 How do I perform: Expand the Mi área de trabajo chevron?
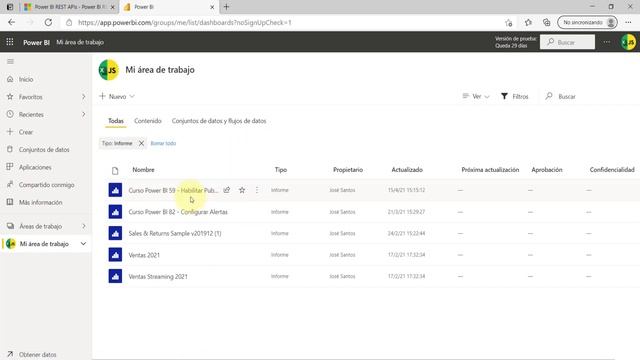(83, 244)
